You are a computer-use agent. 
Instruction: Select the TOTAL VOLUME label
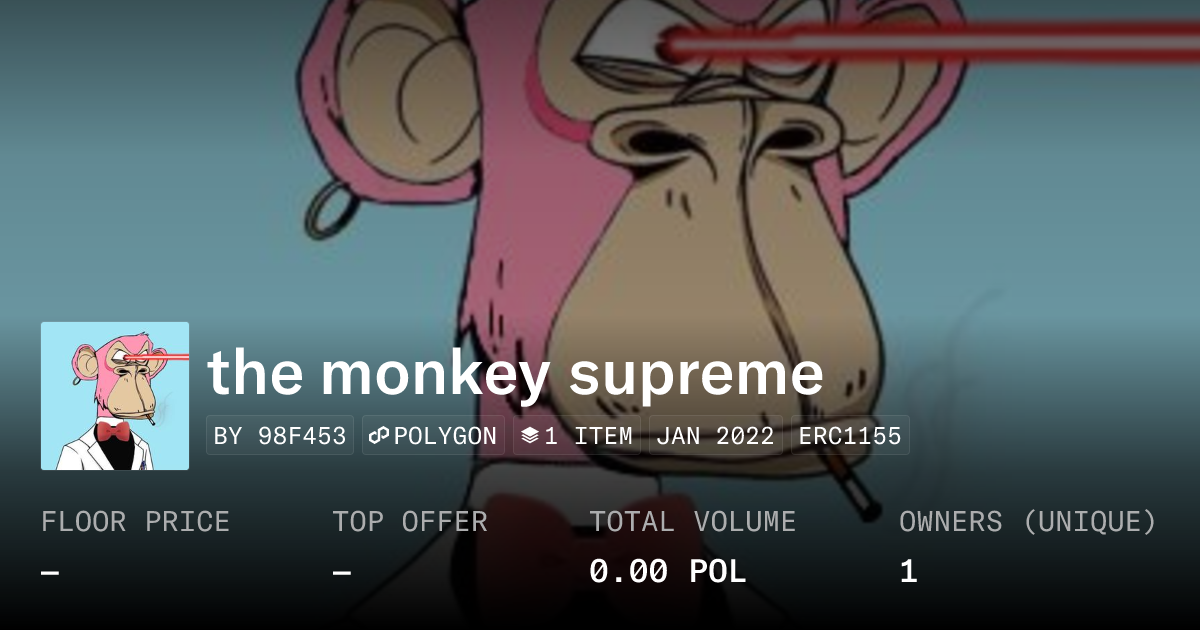(692, 522)
